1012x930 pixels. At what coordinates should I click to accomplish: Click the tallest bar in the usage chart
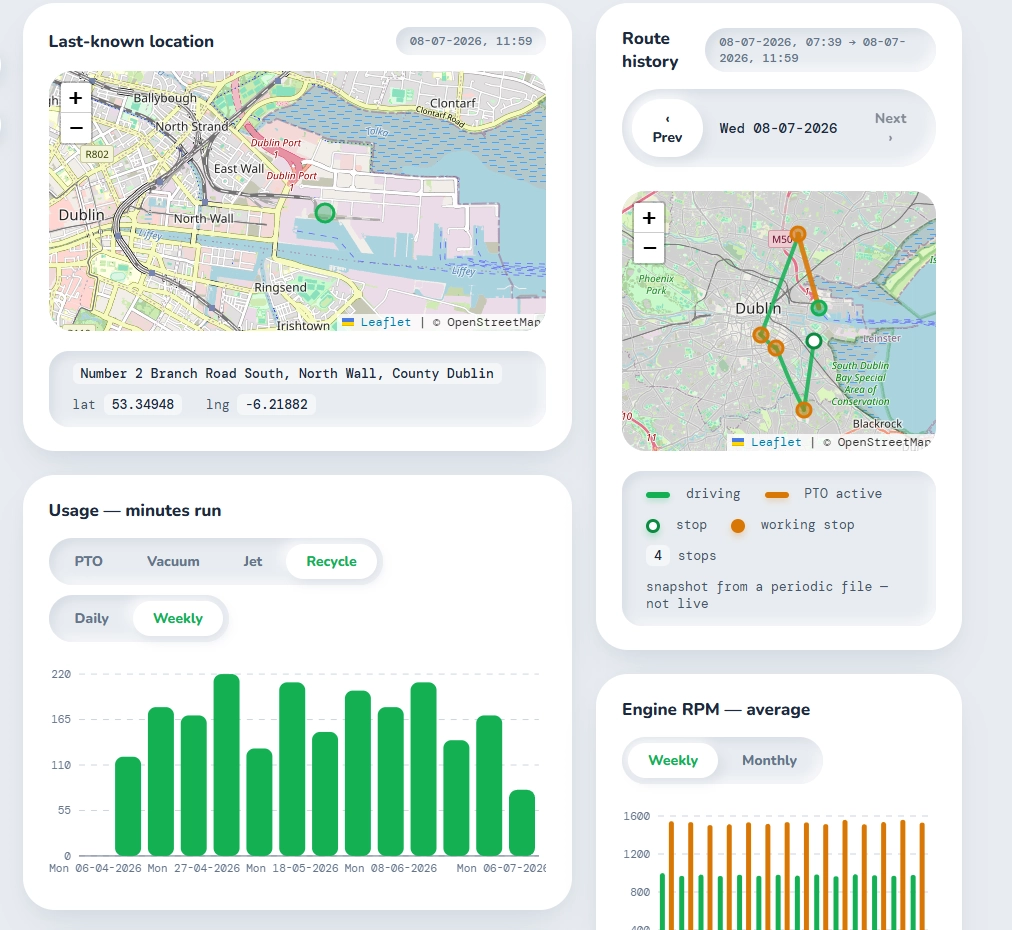click(227, 765)
